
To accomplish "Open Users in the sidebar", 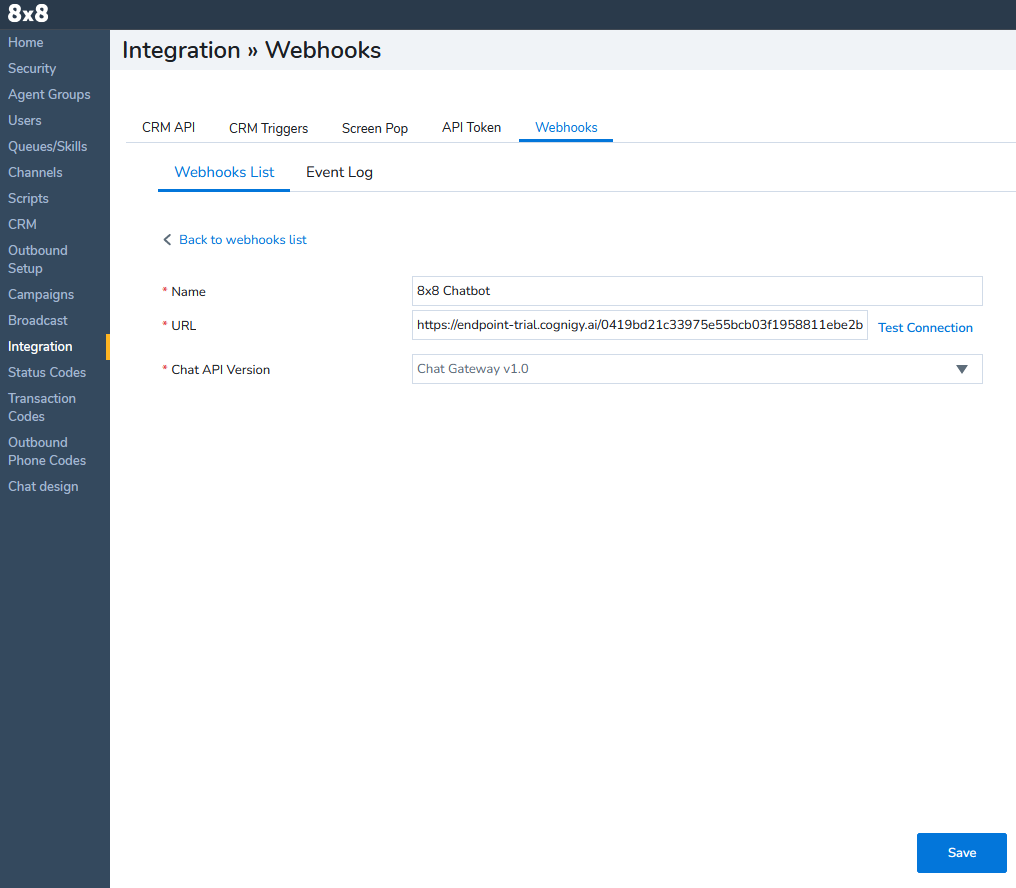I will (25, 120).
